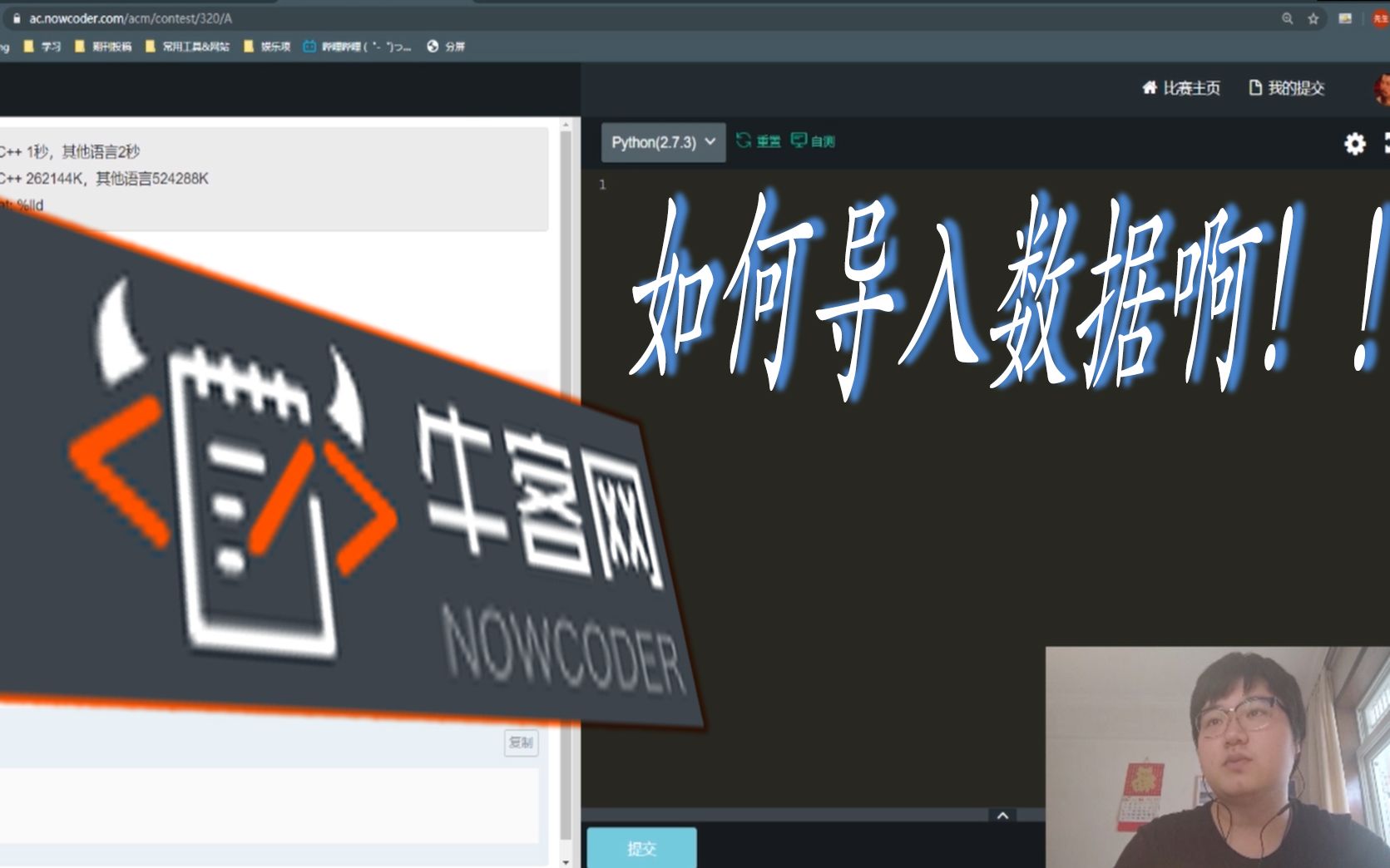Go to 比赛主页 contest home
Viewport: 1390px width, 868px height.
point(1181,88)
